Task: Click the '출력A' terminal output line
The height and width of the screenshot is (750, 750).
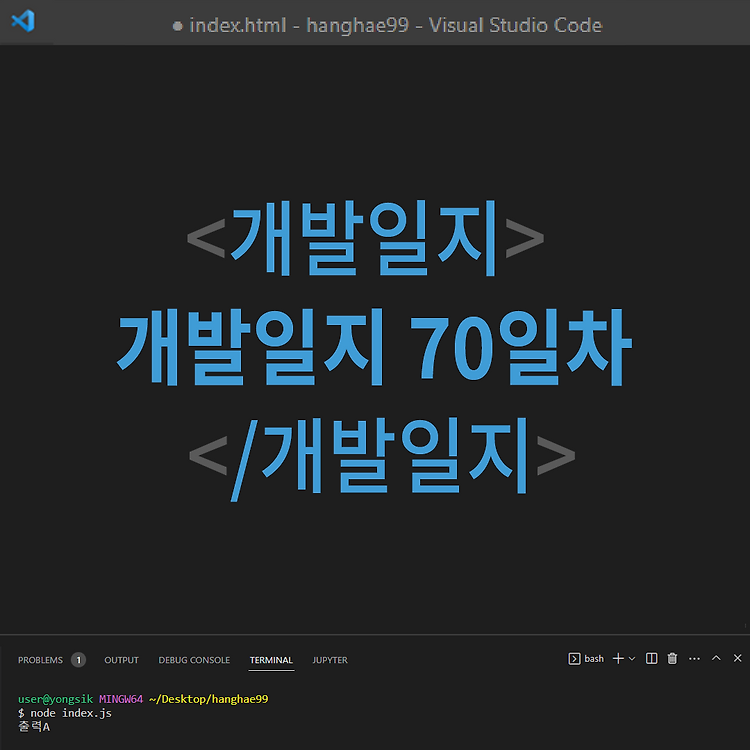Action: (34, 727)
